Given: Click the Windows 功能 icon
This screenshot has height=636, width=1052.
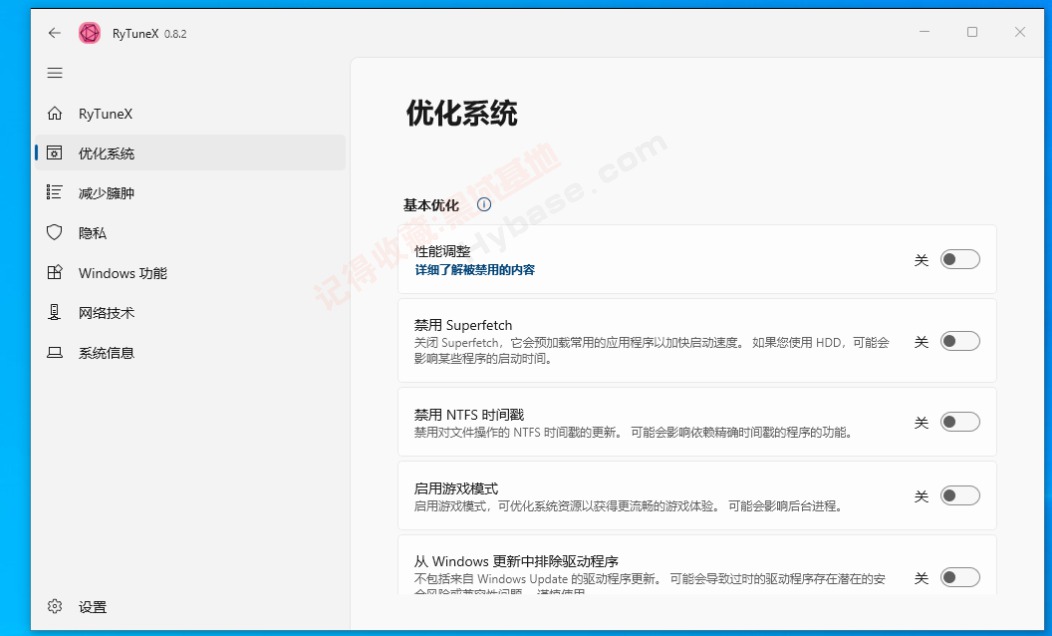Looking at the screenshot, I should click(x=55, y=272).
